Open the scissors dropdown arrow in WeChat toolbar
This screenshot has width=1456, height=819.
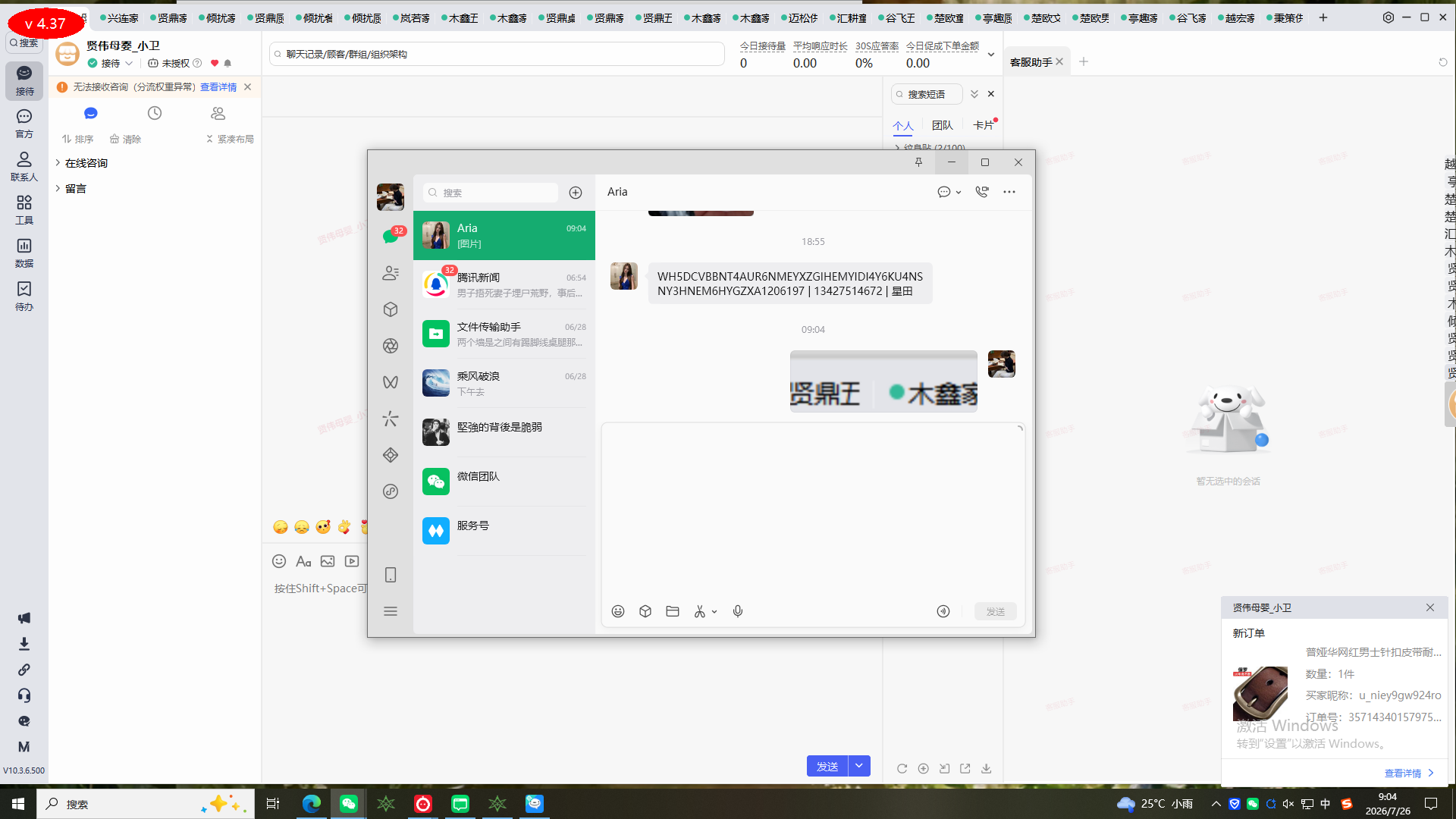click(714, 611)
